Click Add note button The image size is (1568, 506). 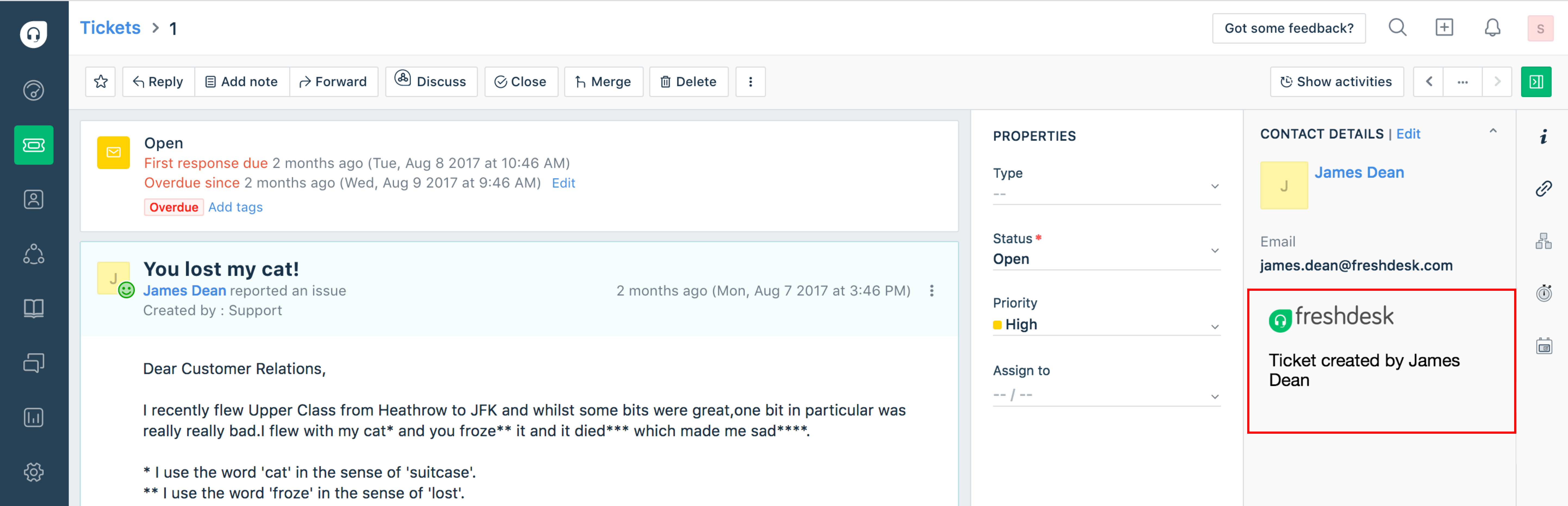[242, 82]
